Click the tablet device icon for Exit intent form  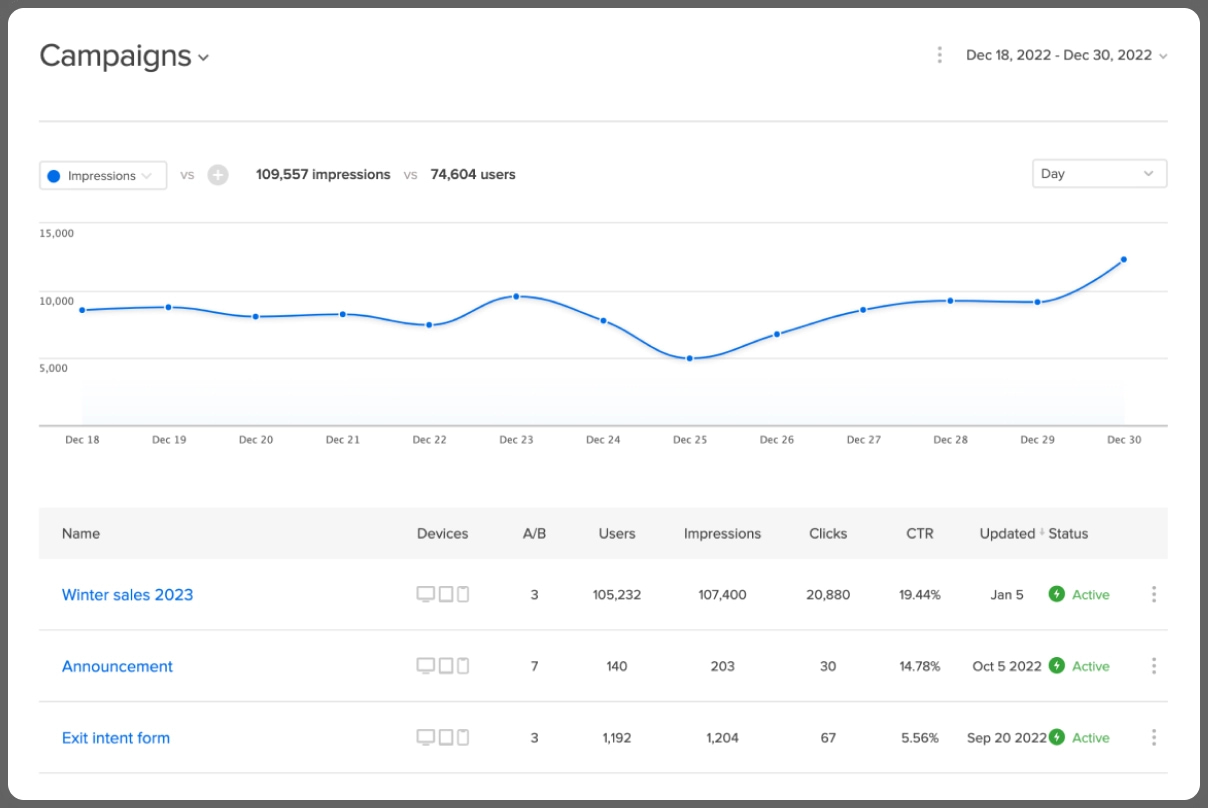pos(446,738)
